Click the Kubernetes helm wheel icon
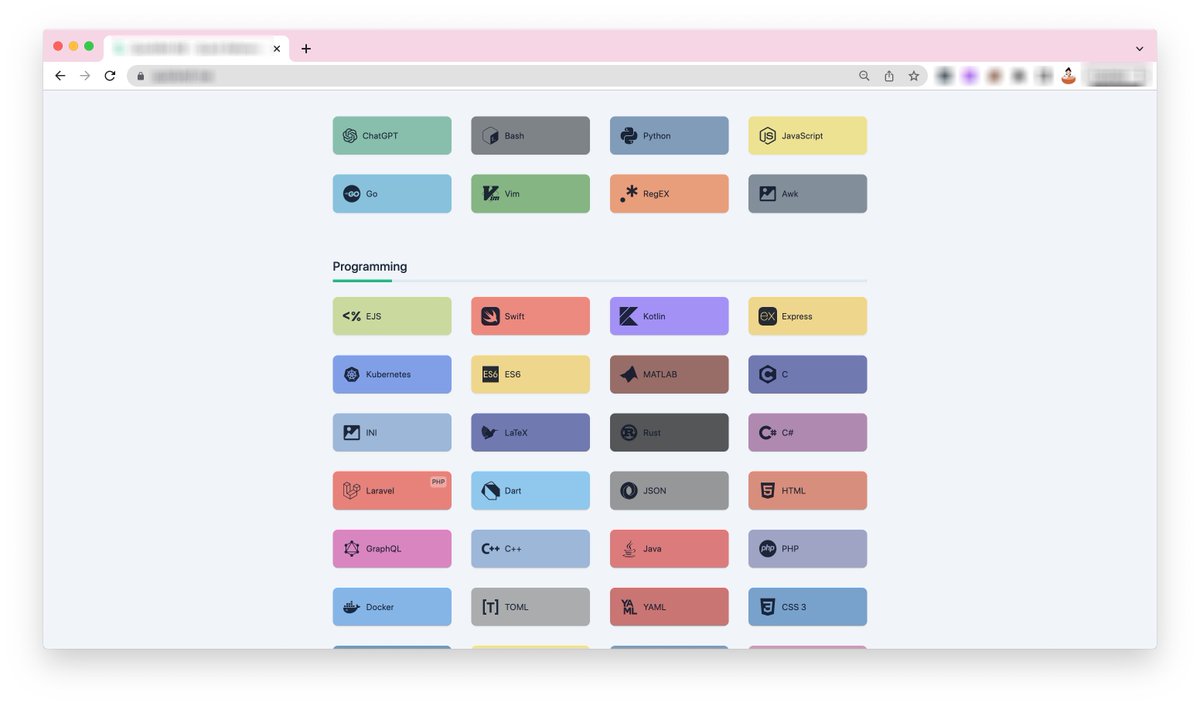Image resolution: width=1200 pixels, height=706 pixels. 351,375
